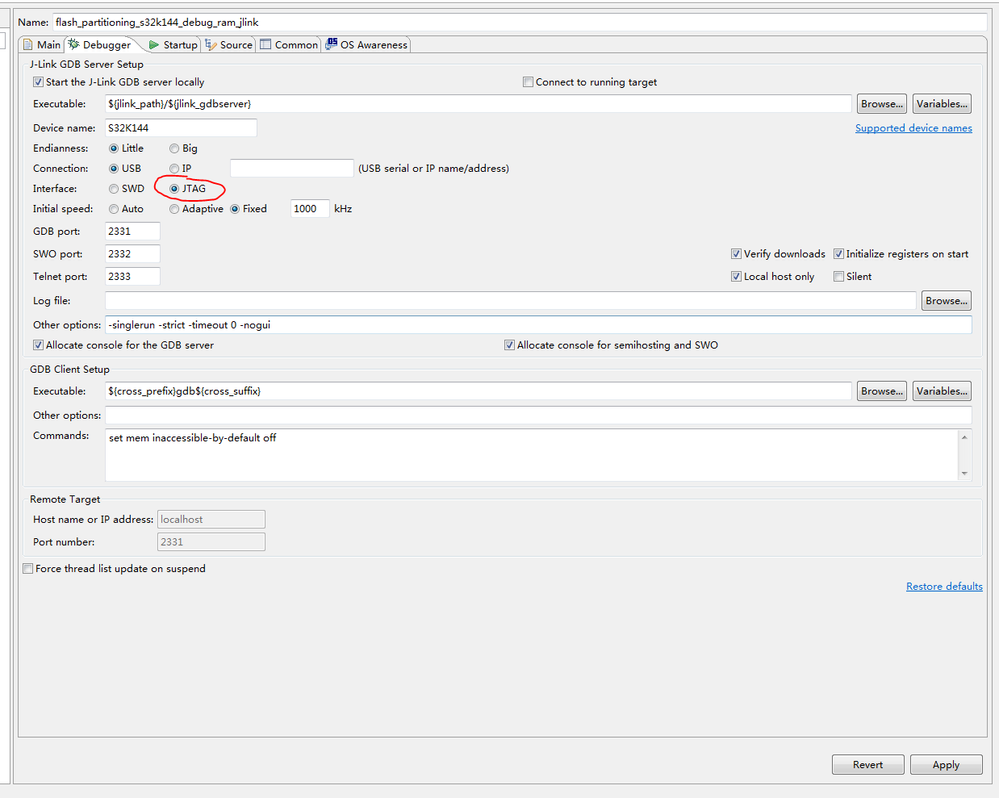Open the Supported device names link
999x798 pixels.
pyautogui.click(x=914, y=128)
